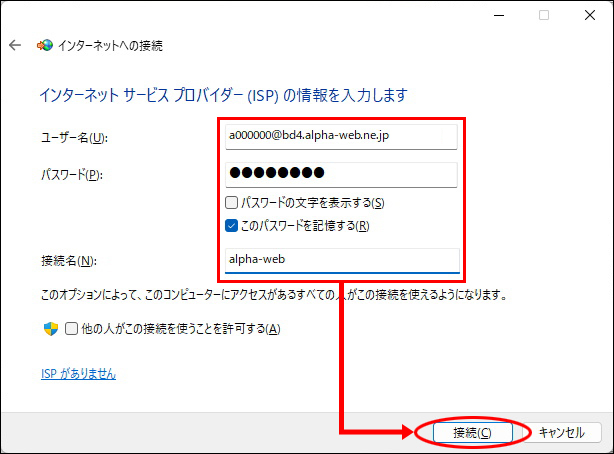The width and height of the screenshot is (614, 454).
Task: Go back with the arrow icon
Action: (x=15, y=45)
